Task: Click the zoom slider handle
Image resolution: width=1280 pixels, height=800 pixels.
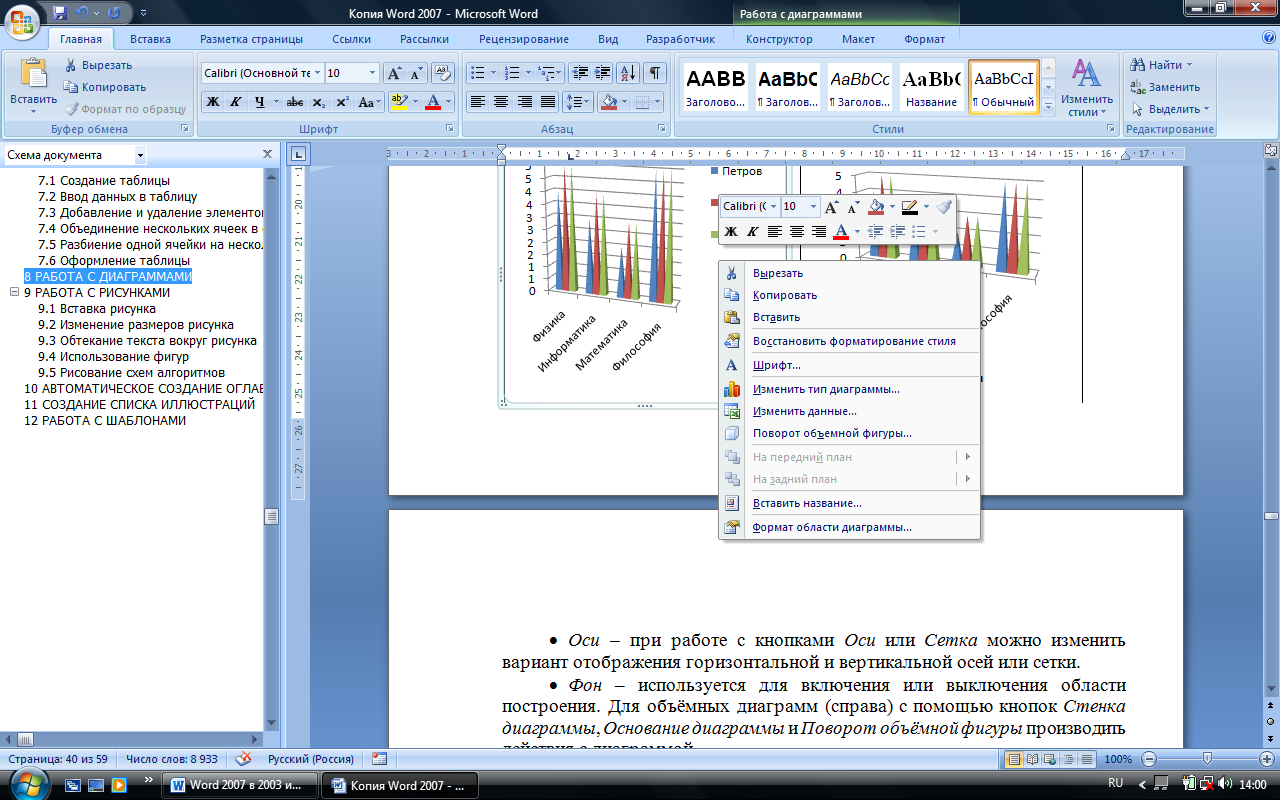Action: click(1208, 759)
